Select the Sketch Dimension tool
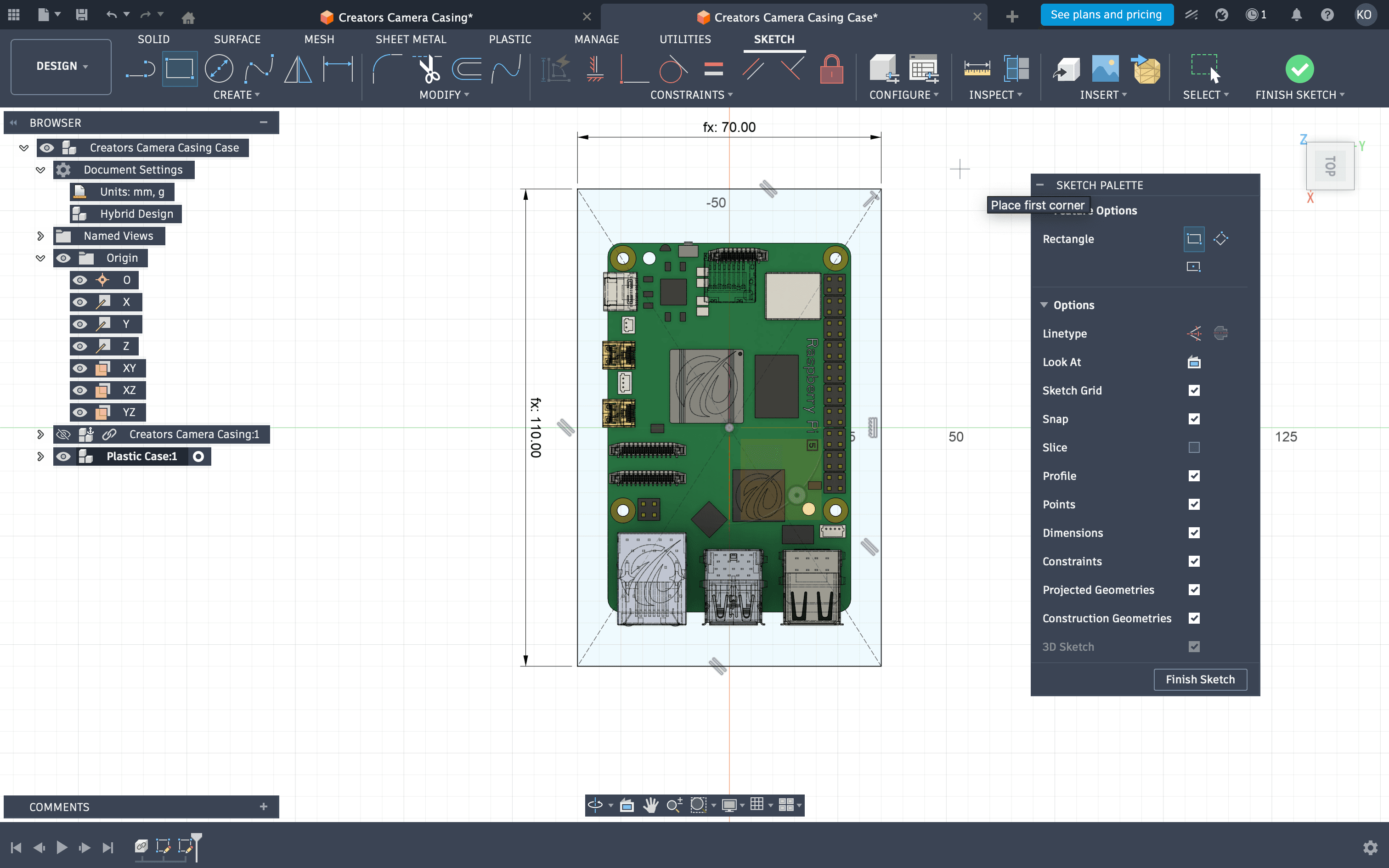 click(x=338, y=69)
